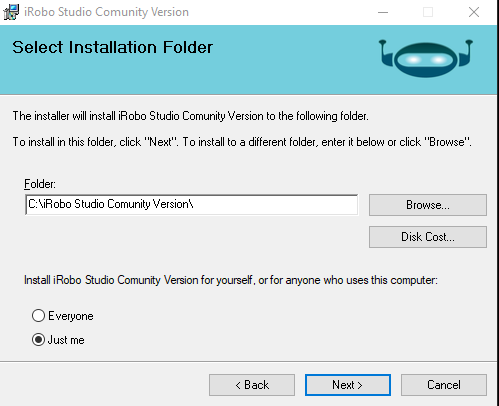
Task: Click the divider line above the navigation buttons
Action: pyautogui.click(x=248, y=361)
